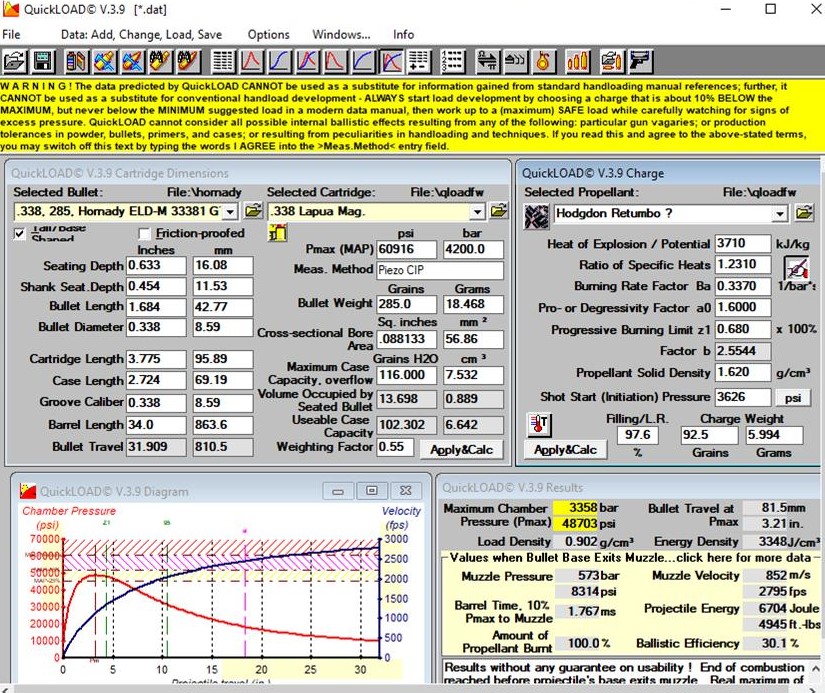Screen dimensions: 825x693
Task: Click the Diagram window title icon
Action: 28,491
